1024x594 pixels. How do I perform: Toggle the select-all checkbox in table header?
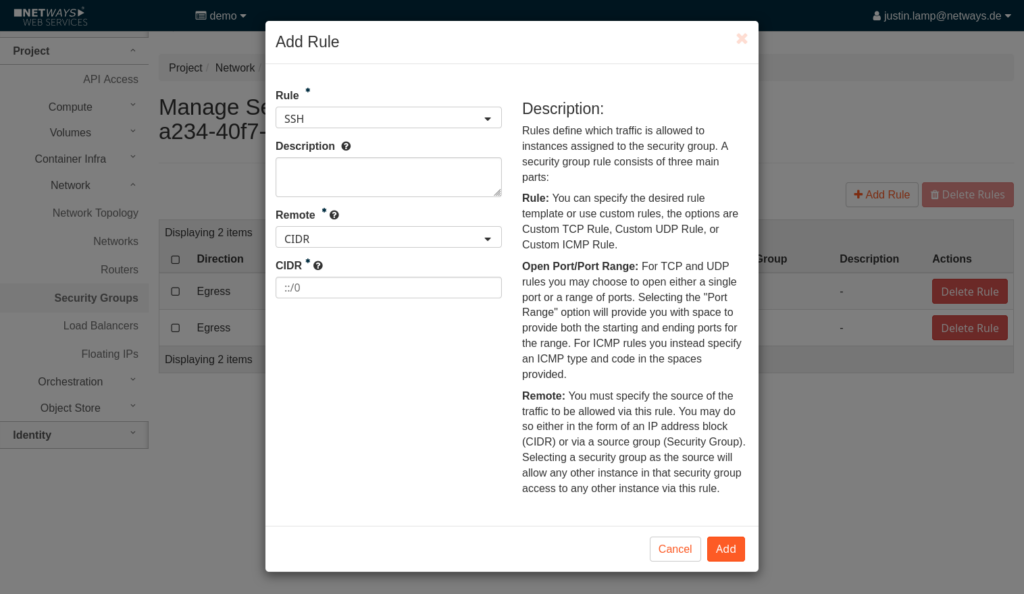176,259
